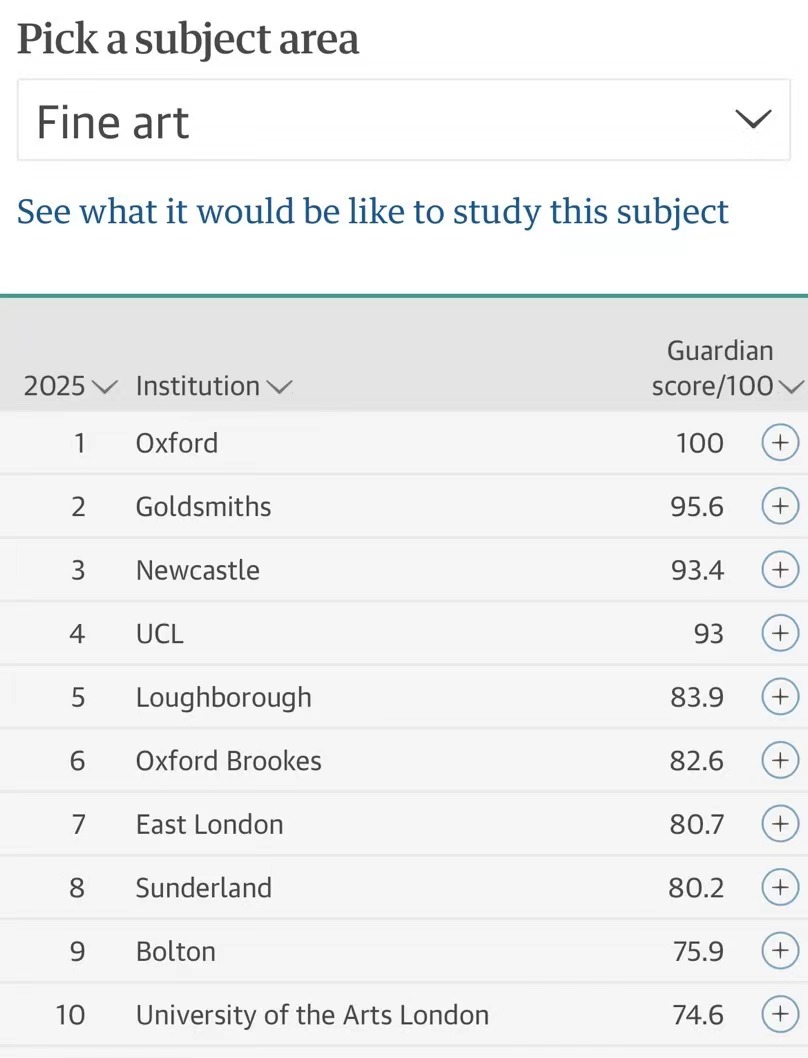808x1058 pixels.
Task: Follow the study this subject link
Action: pyautogui.click(x=373, y=212)
